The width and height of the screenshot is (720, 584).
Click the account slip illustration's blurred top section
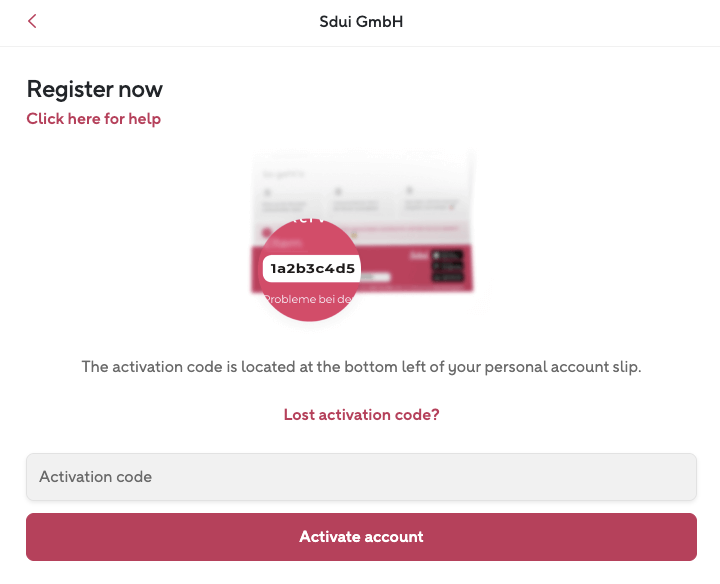[361, 190]
